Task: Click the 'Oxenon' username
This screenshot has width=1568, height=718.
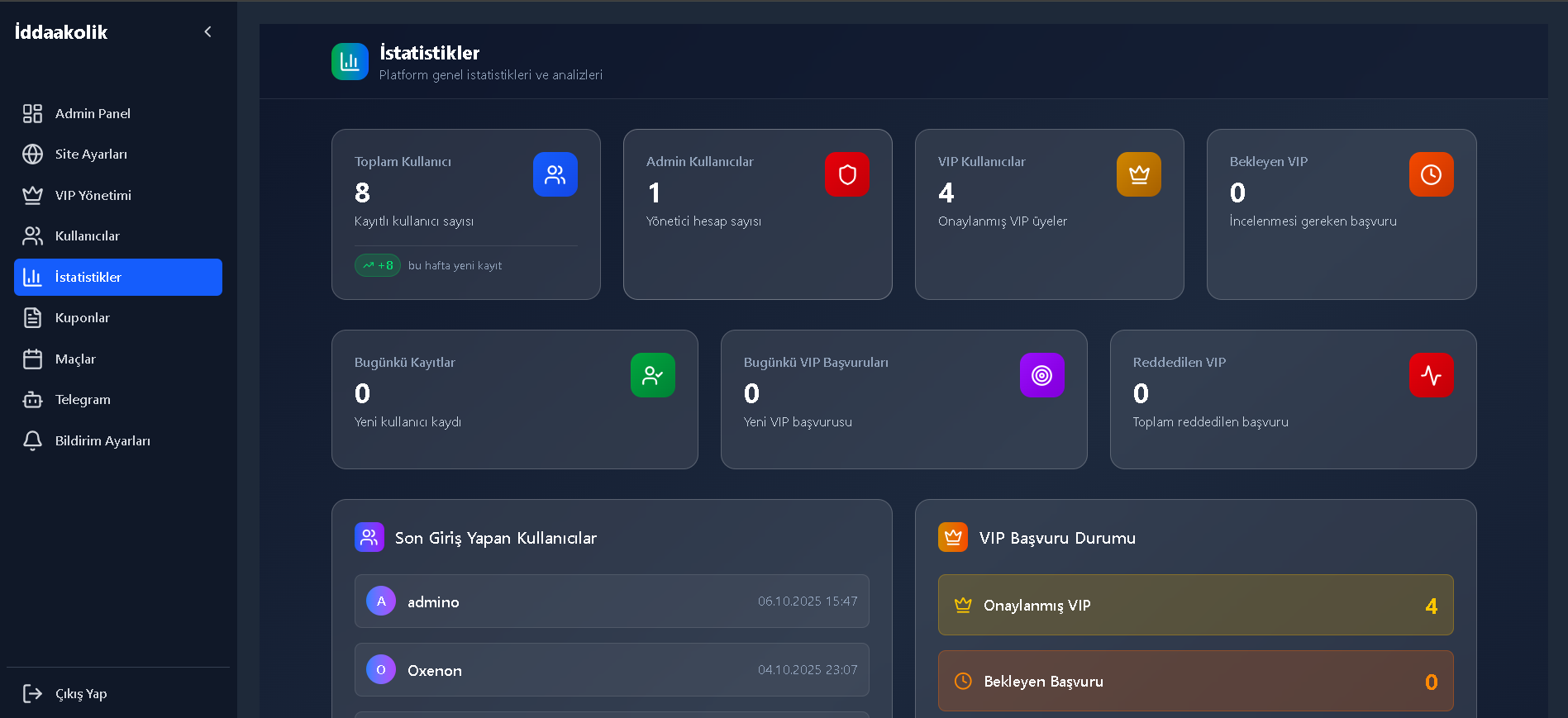Action: click(435, 670)
